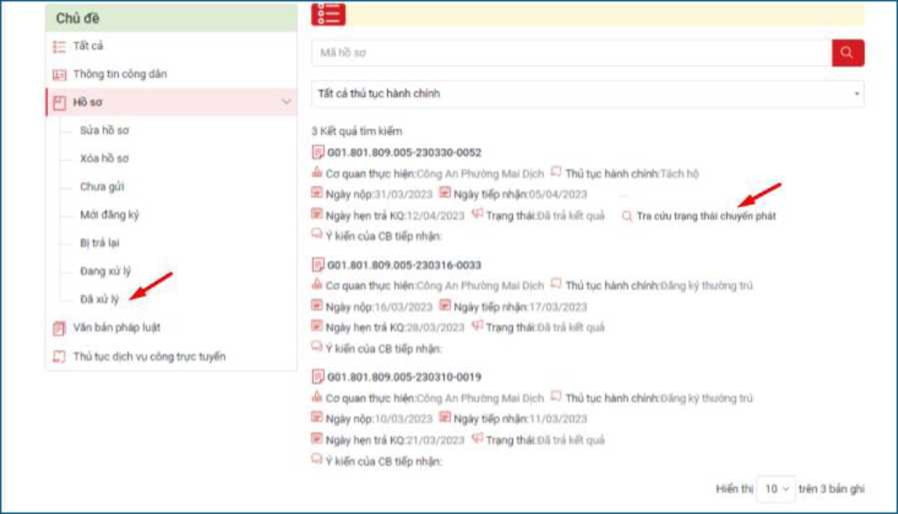Click the Văn bản pháp luật icon
This screenshot has width=898, height=514.
[59, 328]
